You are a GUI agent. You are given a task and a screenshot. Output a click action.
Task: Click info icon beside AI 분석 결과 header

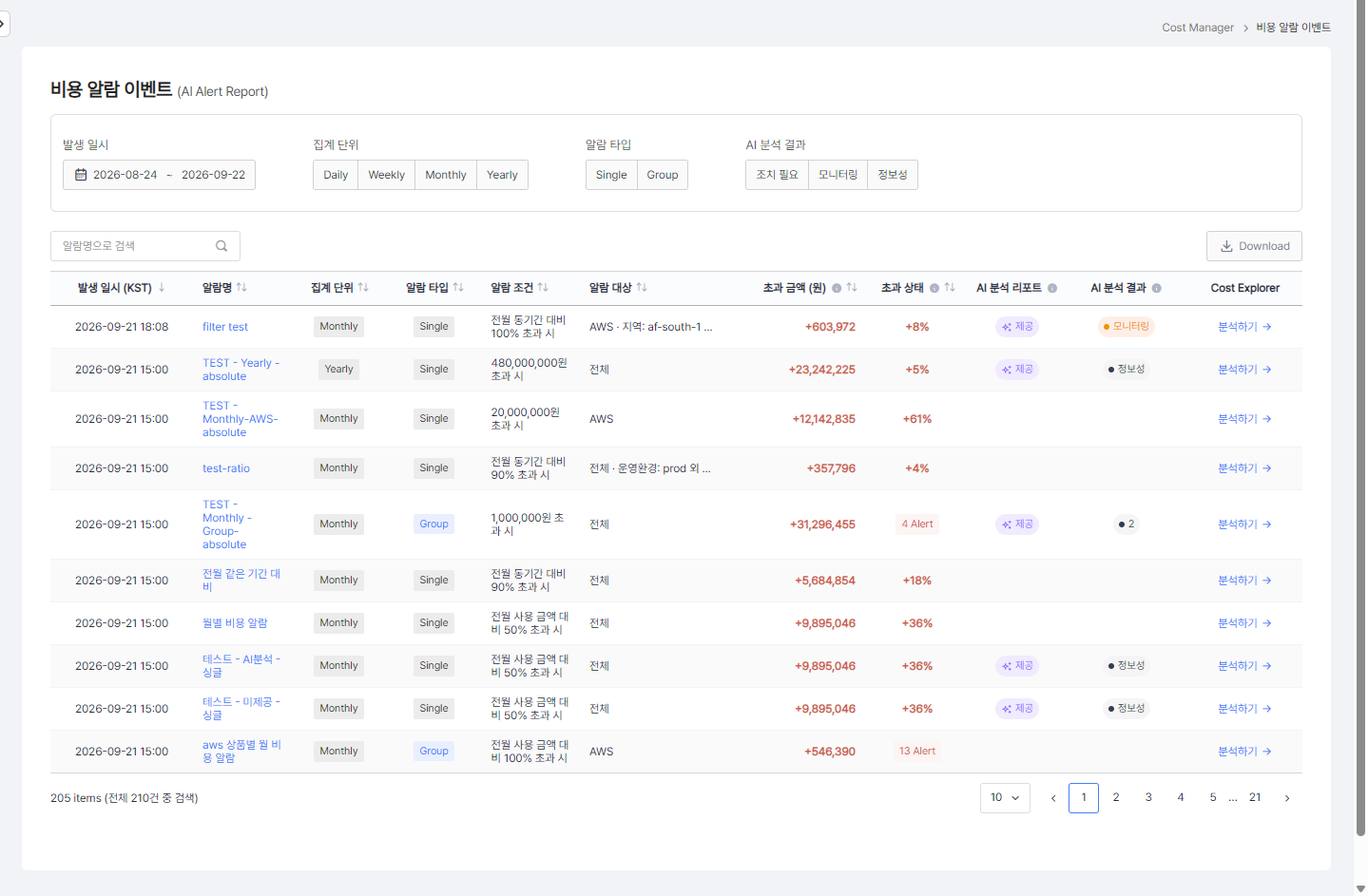click(x=1157, y=288)
